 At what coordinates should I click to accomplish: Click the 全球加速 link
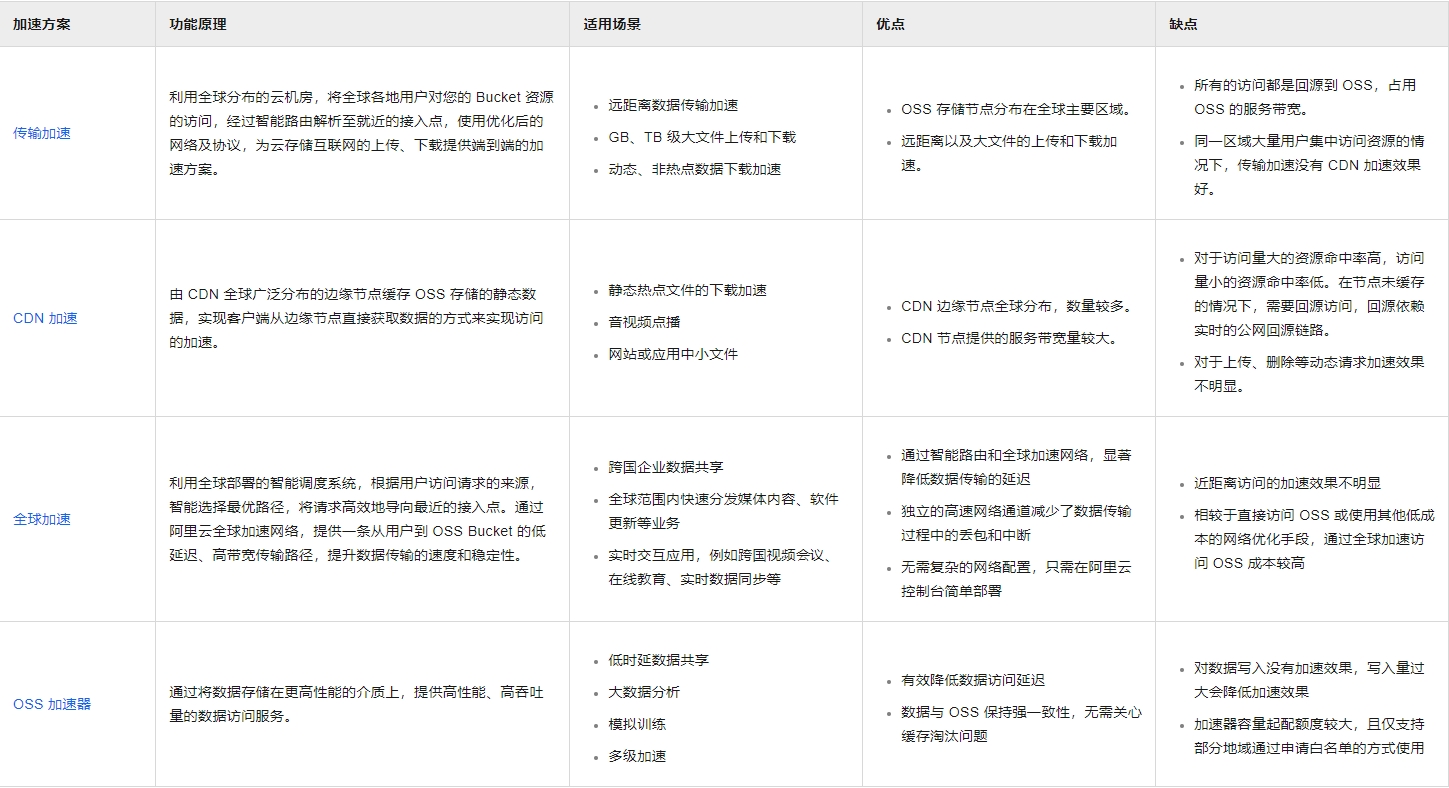(x=42, y=519)
